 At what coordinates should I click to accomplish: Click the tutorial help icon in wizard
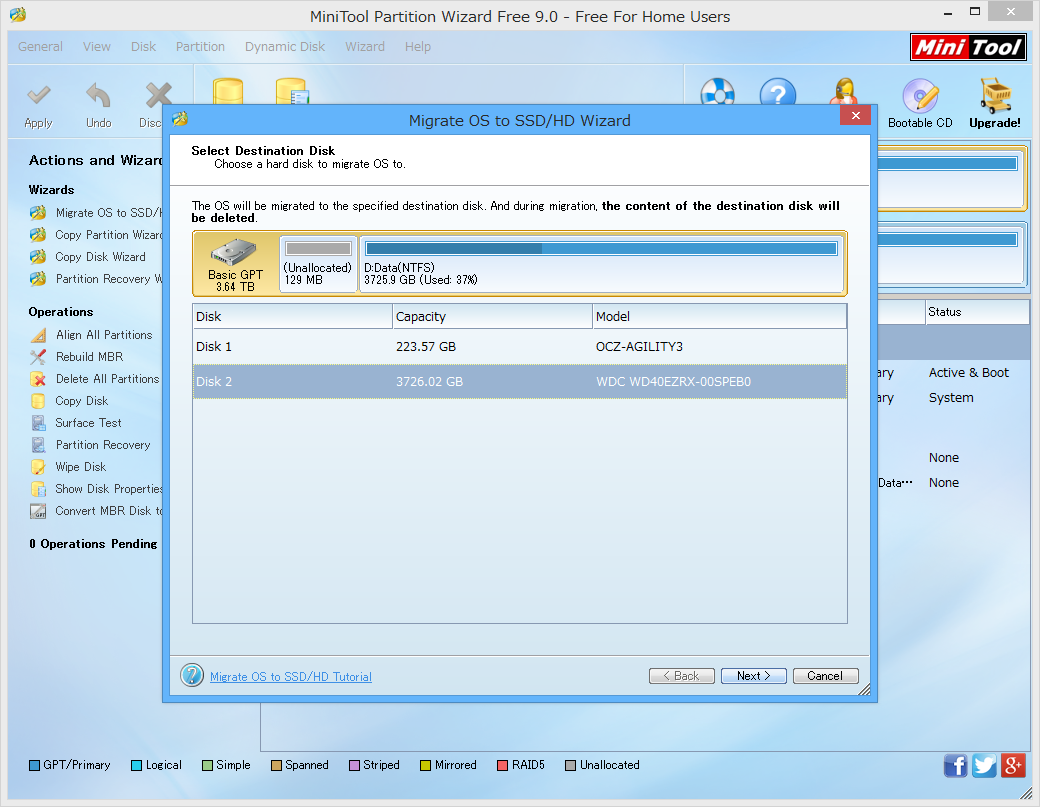192,676
